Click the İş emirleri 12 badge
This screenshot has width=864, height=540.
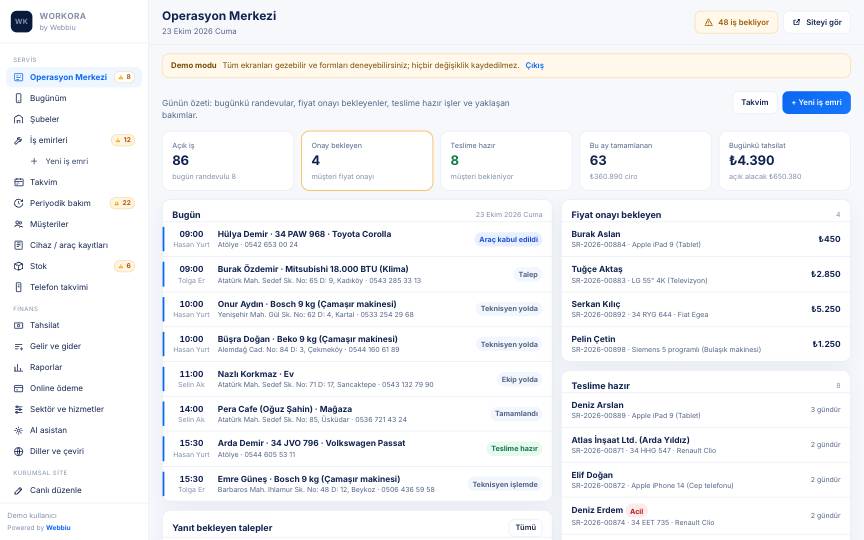click(x=123, y=140)
